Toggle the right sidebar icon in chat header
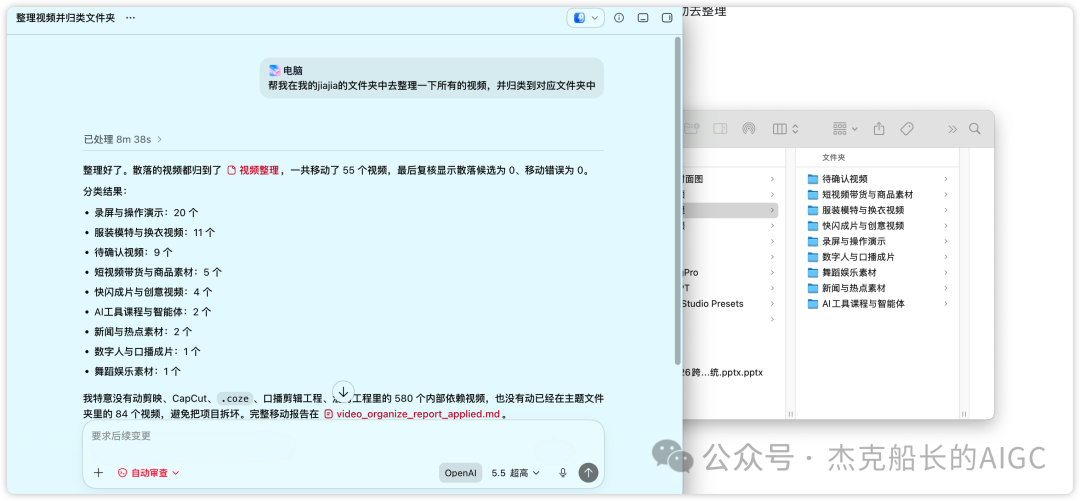Viewport: 1080px width, 501px height. coord(667,18)
